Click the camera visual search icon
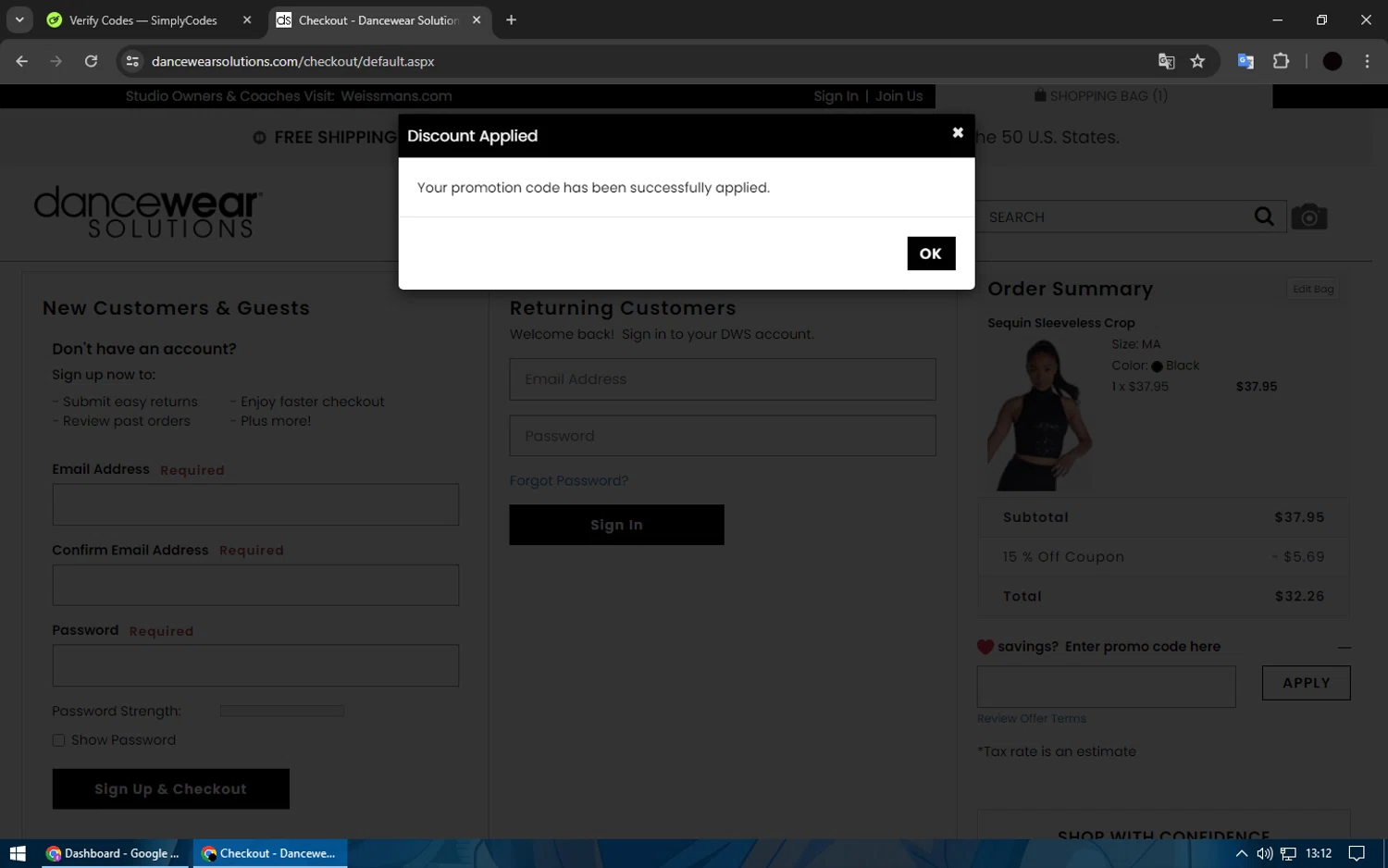This screenshot has width=1388, height=868. pyautogui.click(x=1308, y=217)
